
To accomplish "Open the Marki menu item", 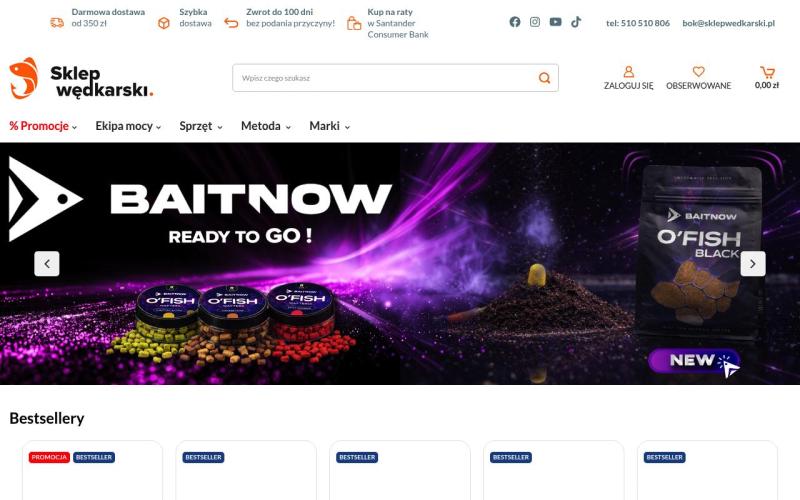I will click(330, 126).
